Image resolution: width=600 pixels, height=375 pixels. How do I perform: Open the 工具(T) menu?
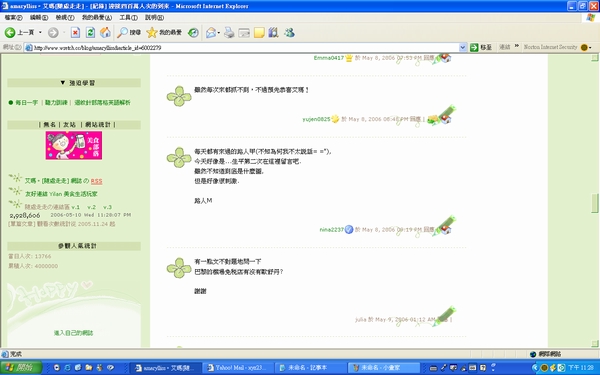pos(129,18)
